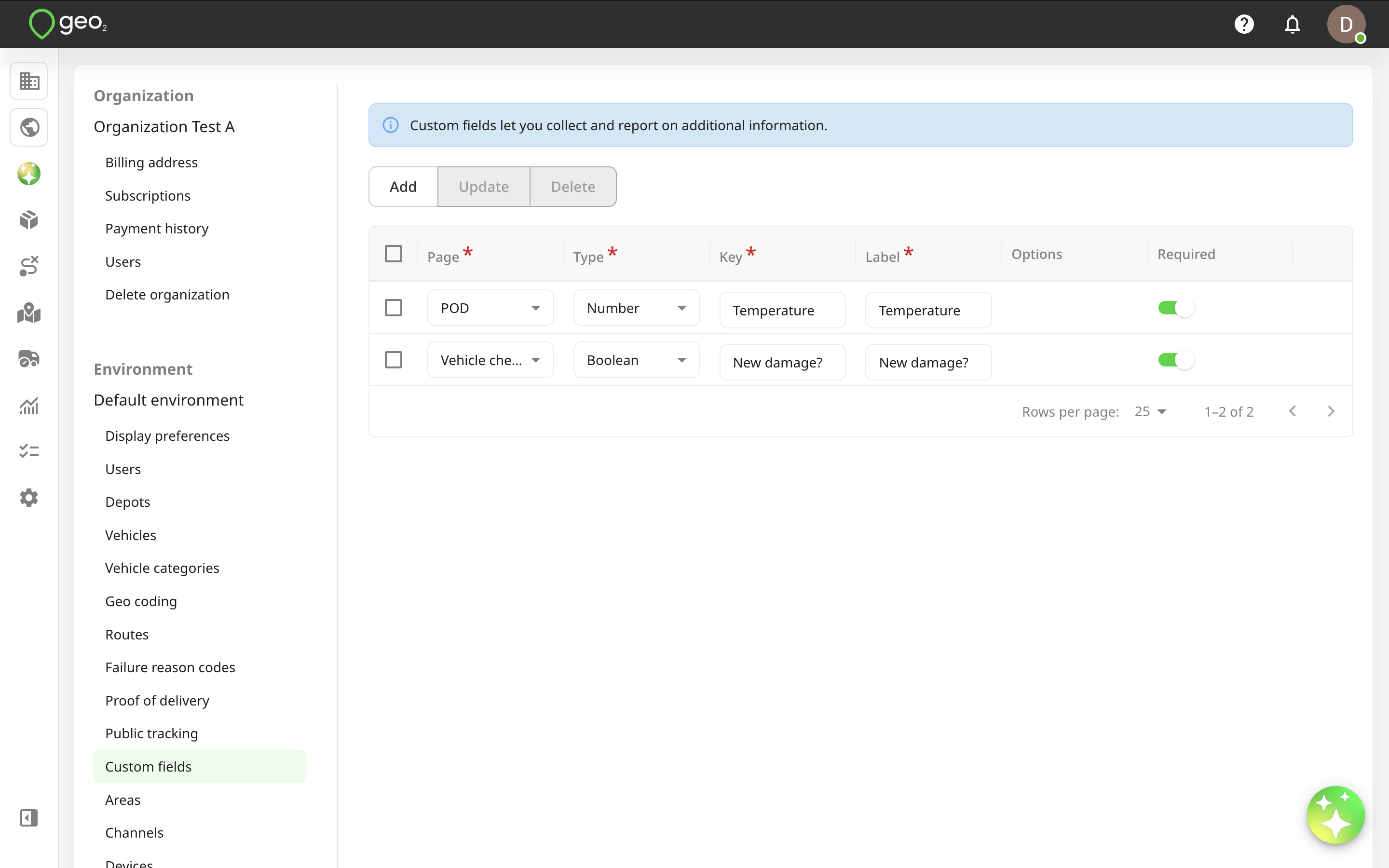Open the map marker sidebar icon
The height and width of the screenshot is (868, 1389).
29,313
